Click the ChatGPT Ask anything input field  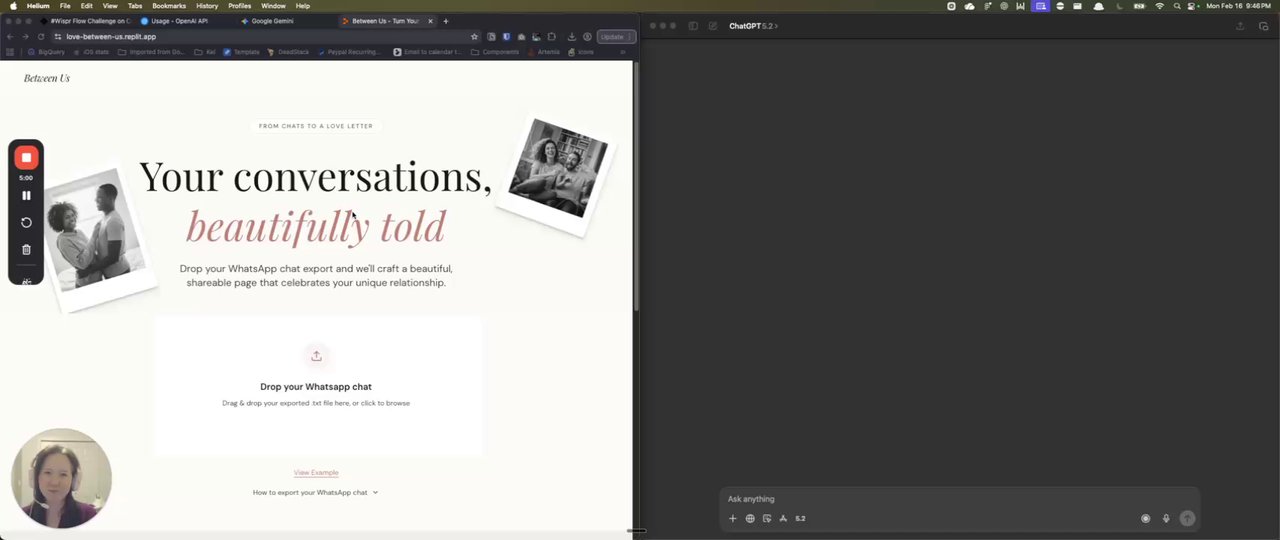(x=960, y=499)
